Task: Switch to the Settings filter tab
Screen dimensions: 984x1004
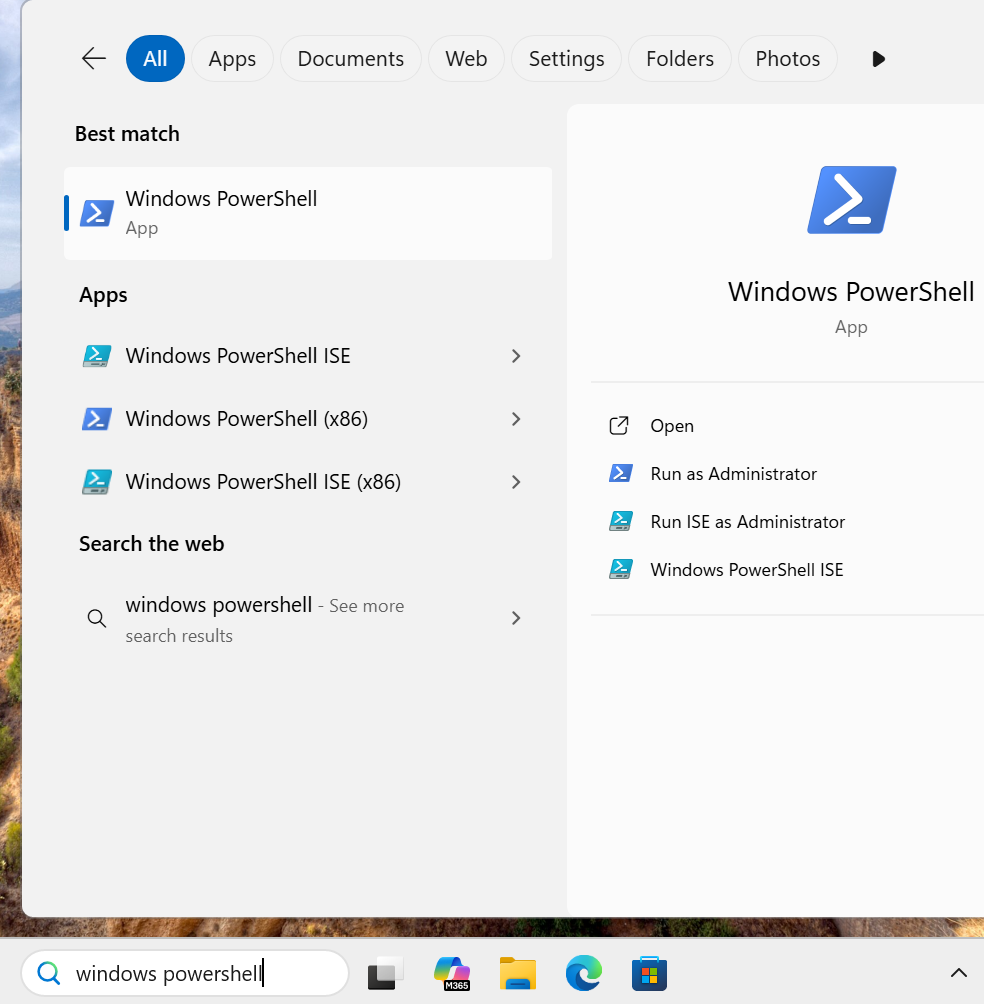Action: click(567, 59)
